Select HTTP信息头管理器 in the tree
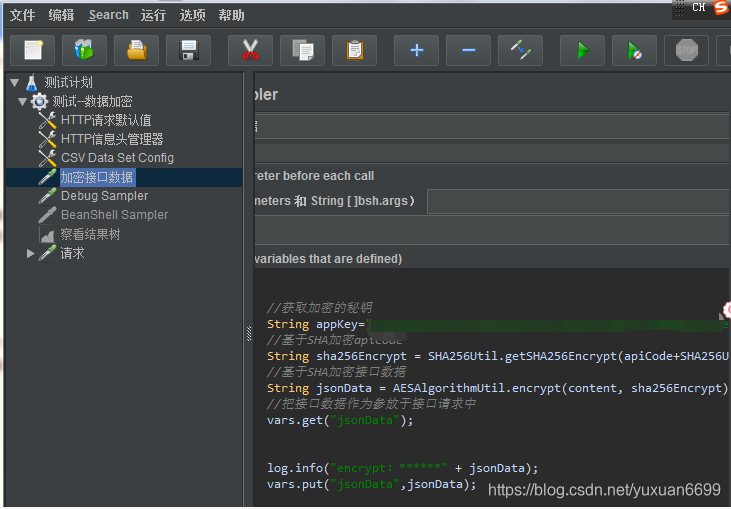This screenshot has width=731, height=509. pyautogui.click(x=112, y=139)
